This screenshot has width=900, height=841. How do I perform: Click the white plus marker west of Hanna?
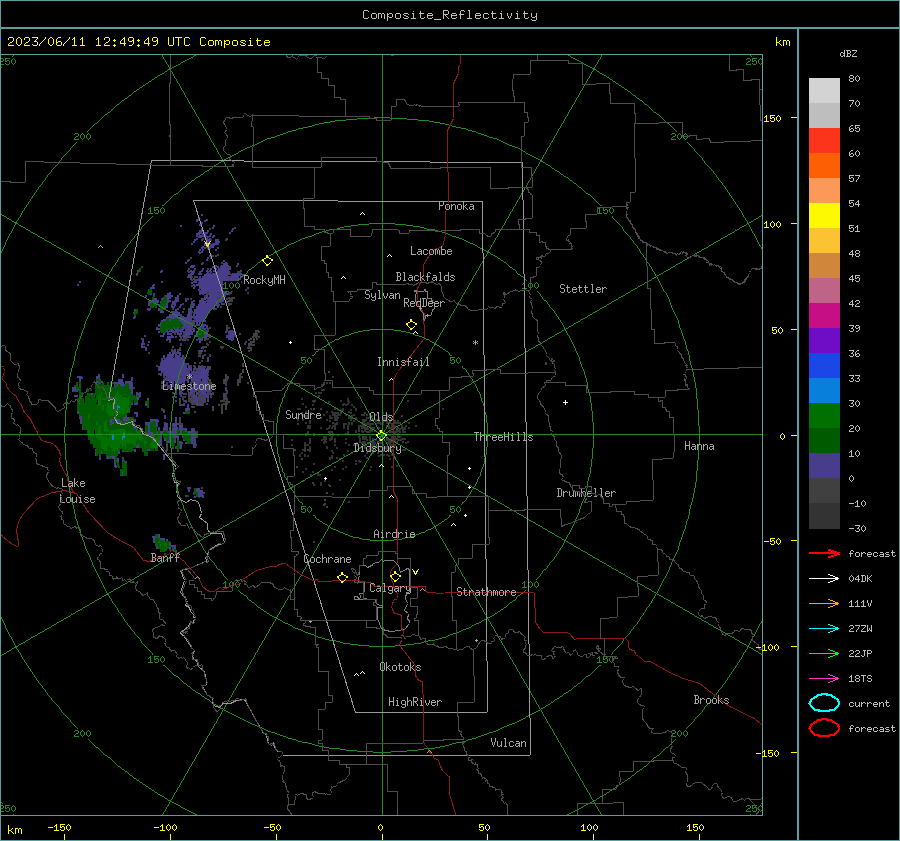coord(565,402)
